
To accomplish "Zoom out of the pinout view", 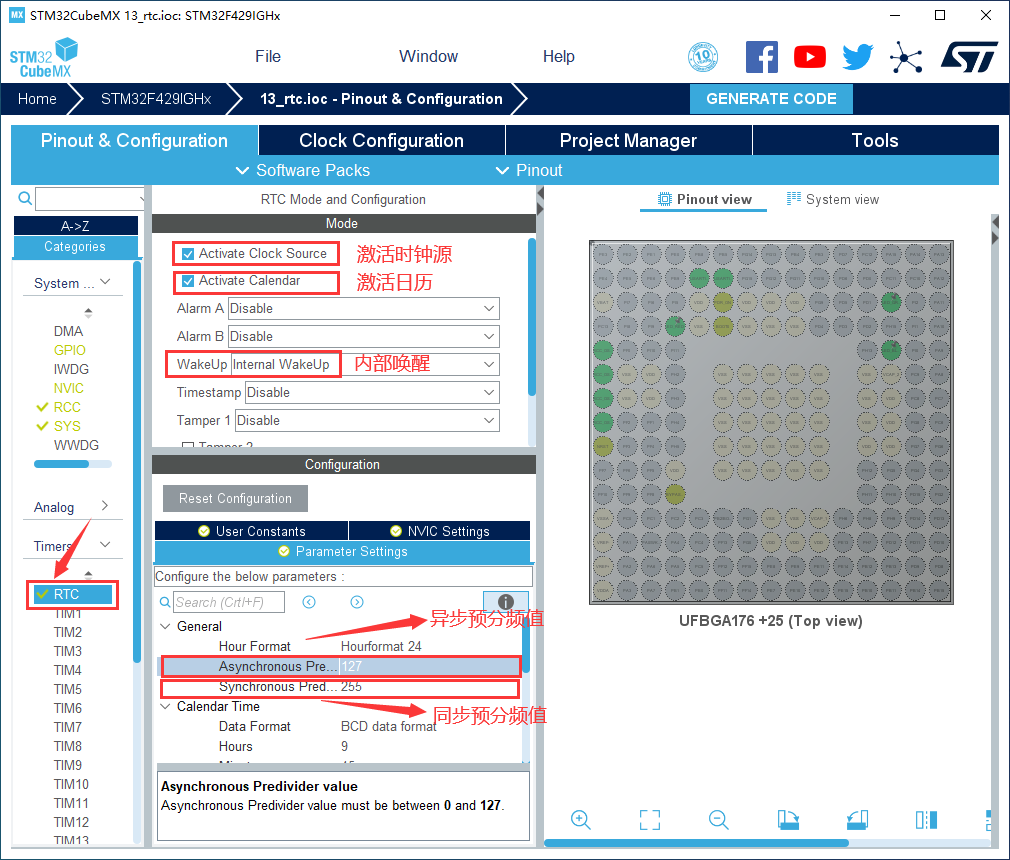I will click(x=718, y=819).
